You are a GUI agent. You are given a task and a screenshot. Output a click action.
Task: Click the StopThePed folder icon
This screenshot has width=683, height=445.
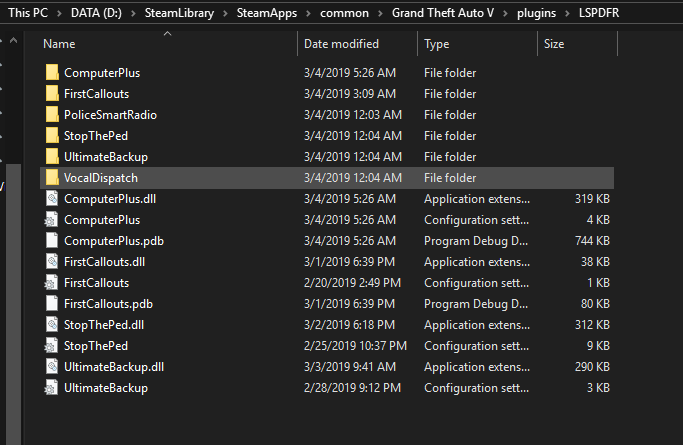[x=52, y=136]
